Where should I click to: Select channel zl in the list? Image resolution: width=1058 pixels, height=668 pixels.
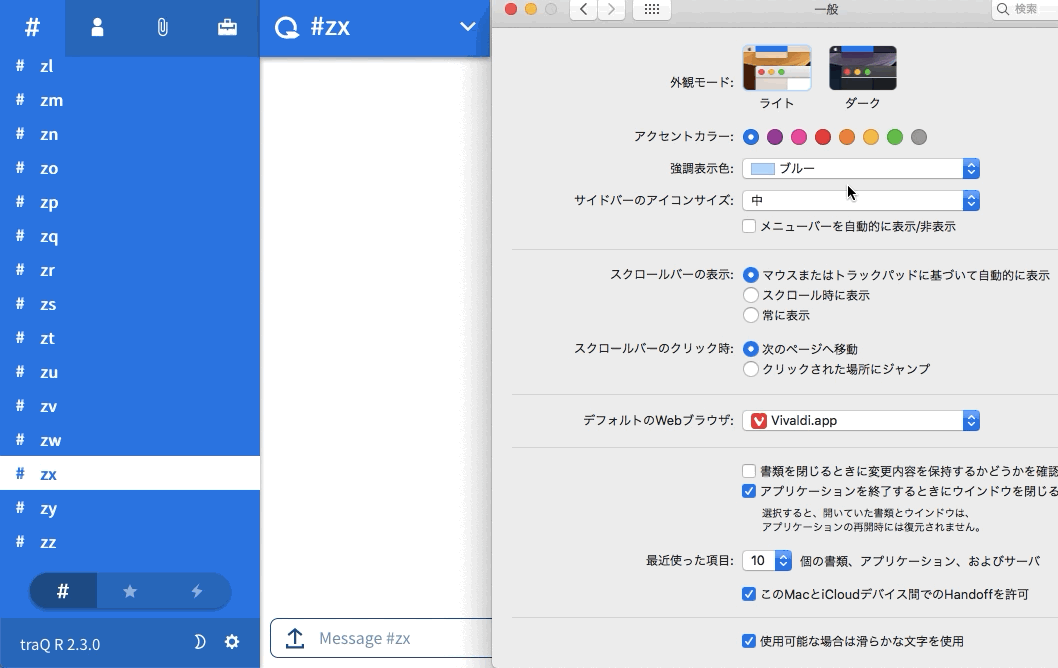click(130, 66)
